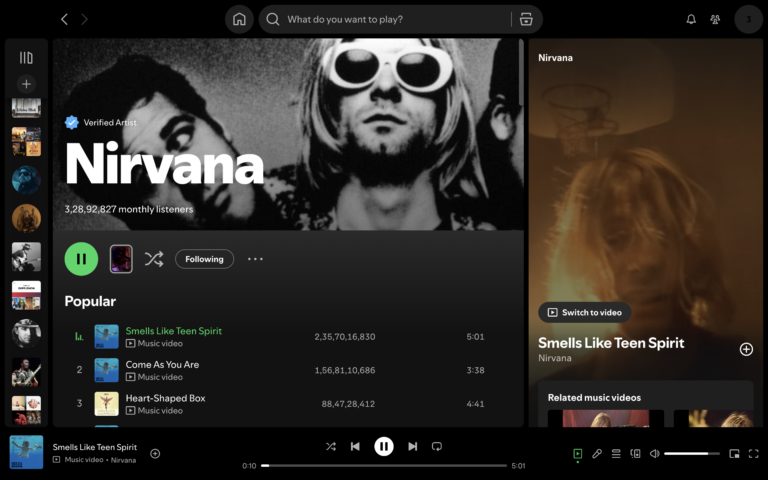
Task: Collapse Your Library sidebar
Action: 26,58
